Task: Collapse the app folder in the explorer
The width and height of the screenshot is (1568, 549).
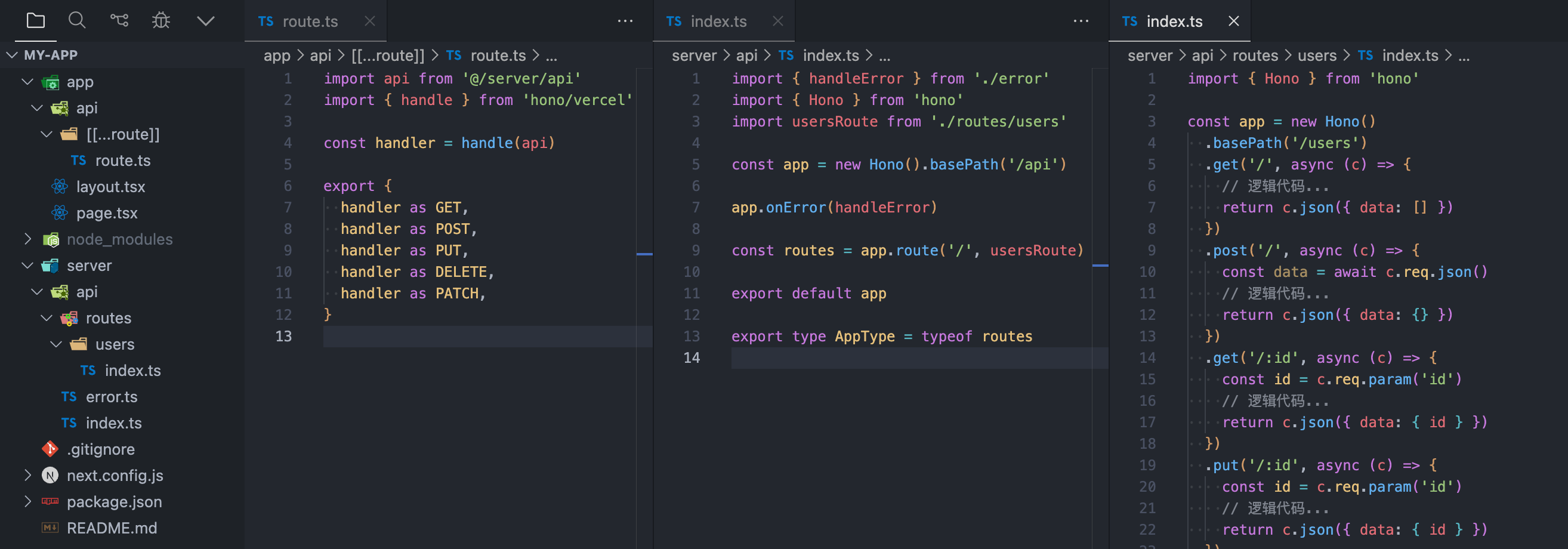Action: (x=27, y=82)
